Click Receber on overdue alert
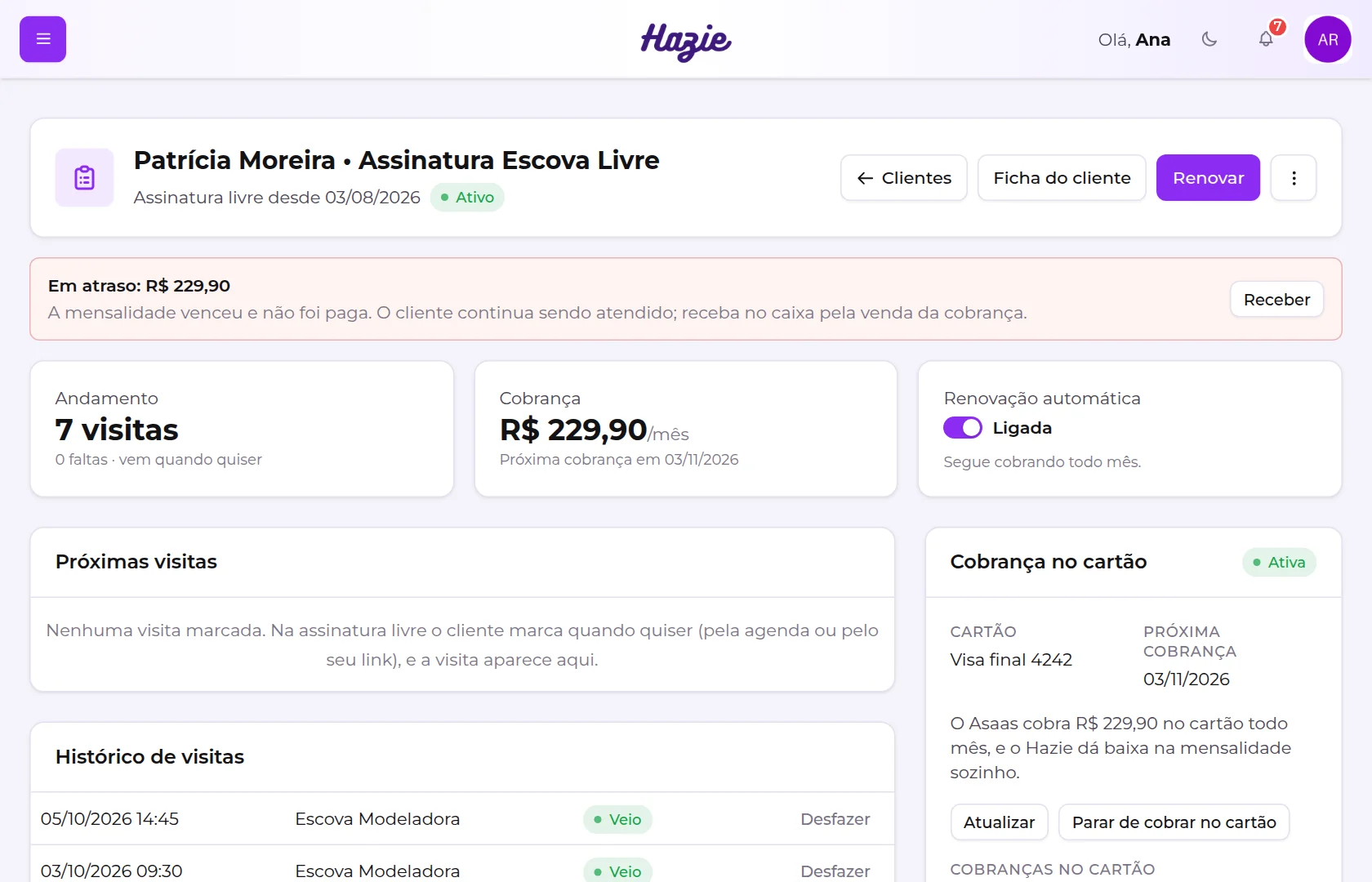1372x882 pixels. pos(1276,300)
